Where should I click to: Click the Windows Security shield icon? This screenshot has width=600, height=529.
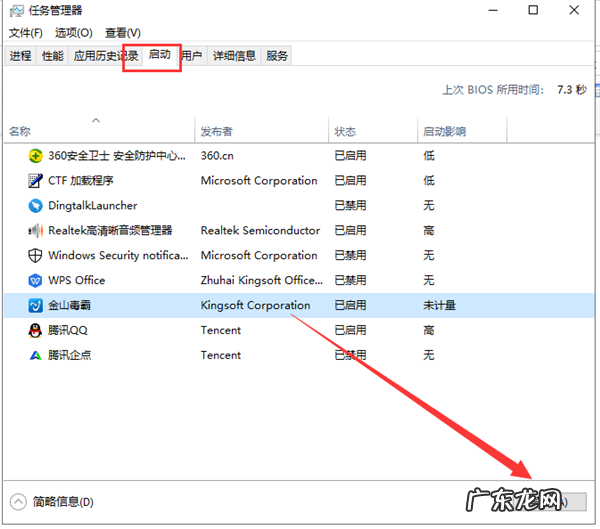click(35, 255)
